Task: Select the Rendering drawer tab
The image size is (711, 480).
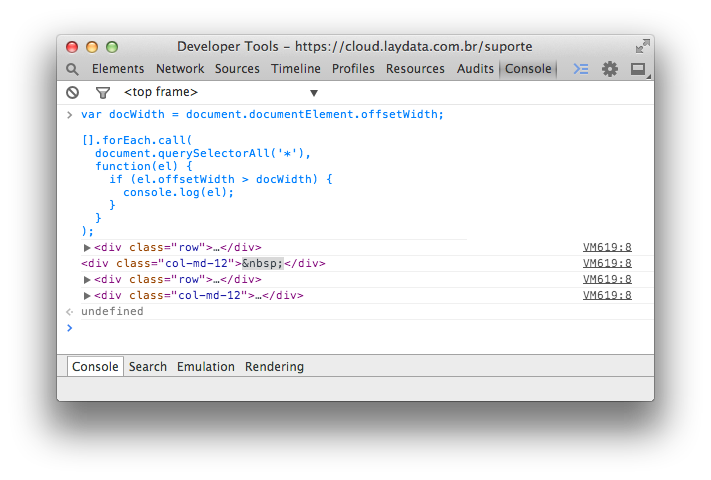Action: [274, 367]
